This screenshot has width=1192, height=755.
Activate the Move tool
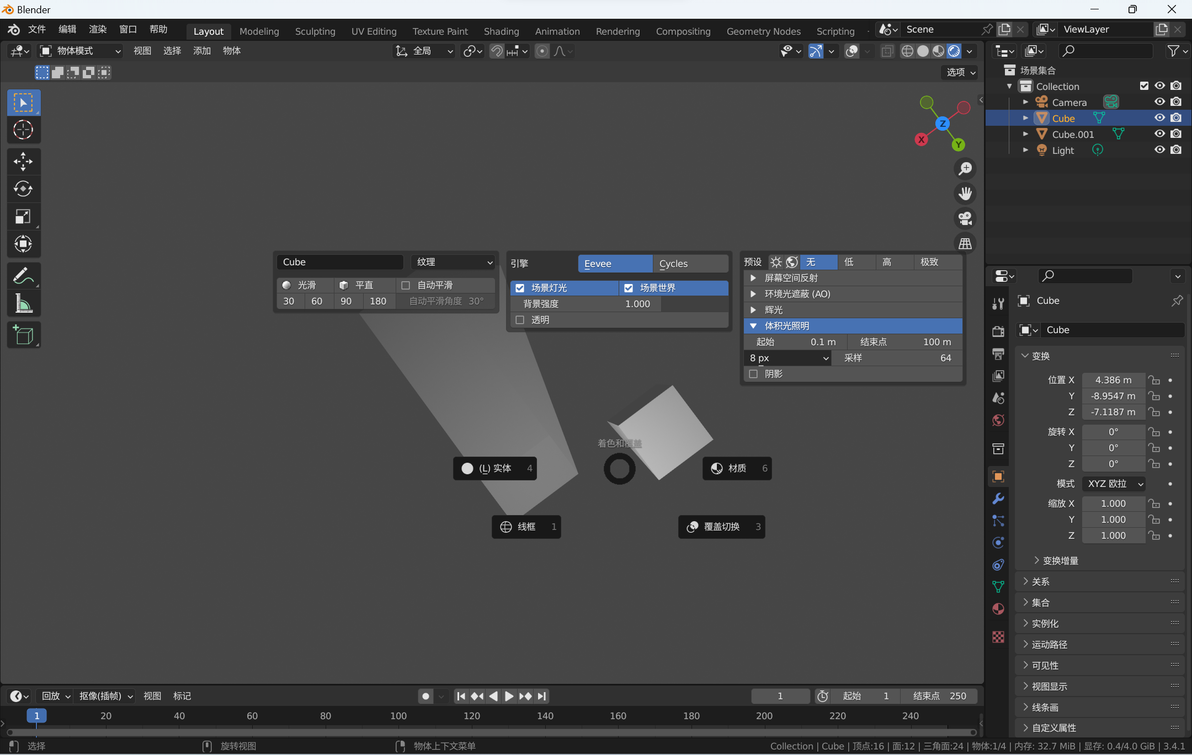23,161
